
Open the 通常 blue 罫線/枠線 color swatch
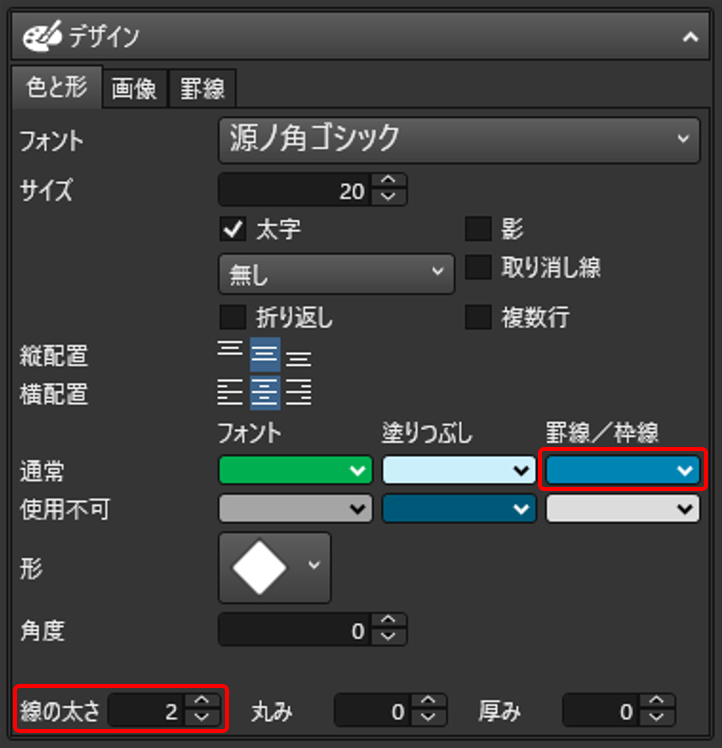click(623, 470)
